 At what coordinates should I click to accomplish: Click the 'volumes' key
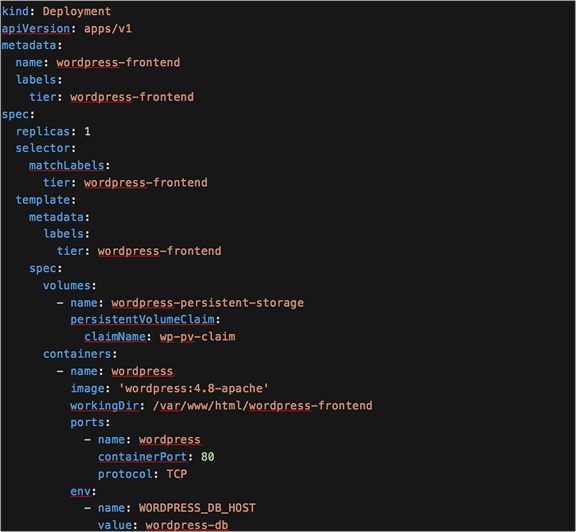[x=67, y=285]
